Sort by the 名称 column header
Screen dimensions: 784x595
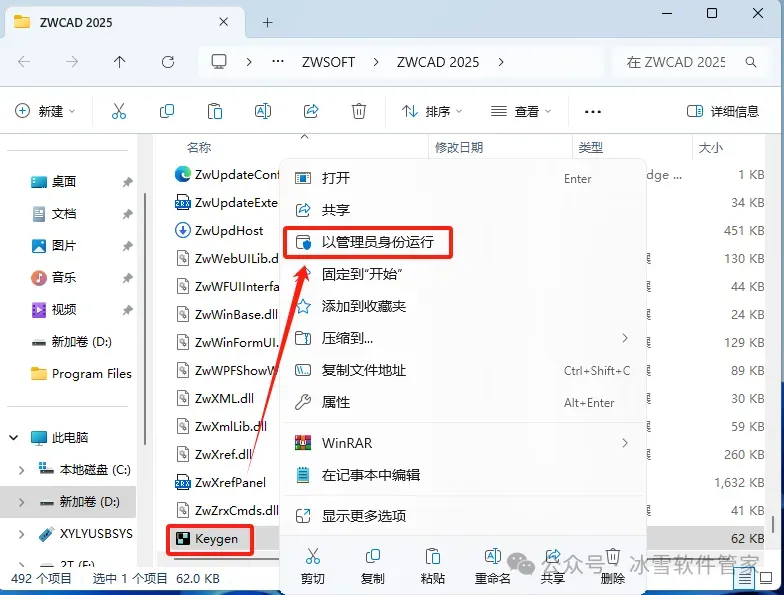point(199,148)
